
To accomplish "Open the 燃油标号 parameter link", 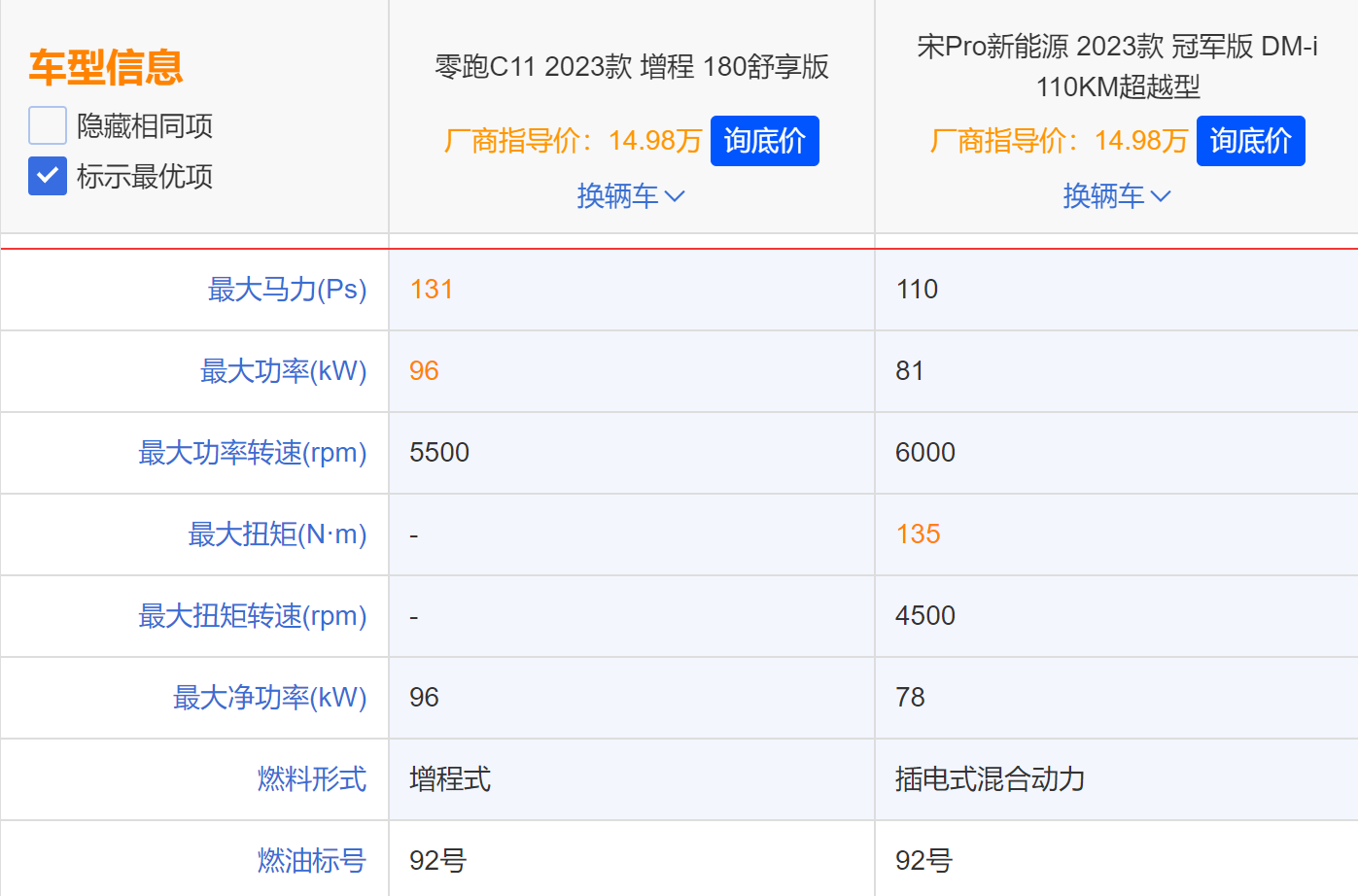I will click(x=311, y=861).
